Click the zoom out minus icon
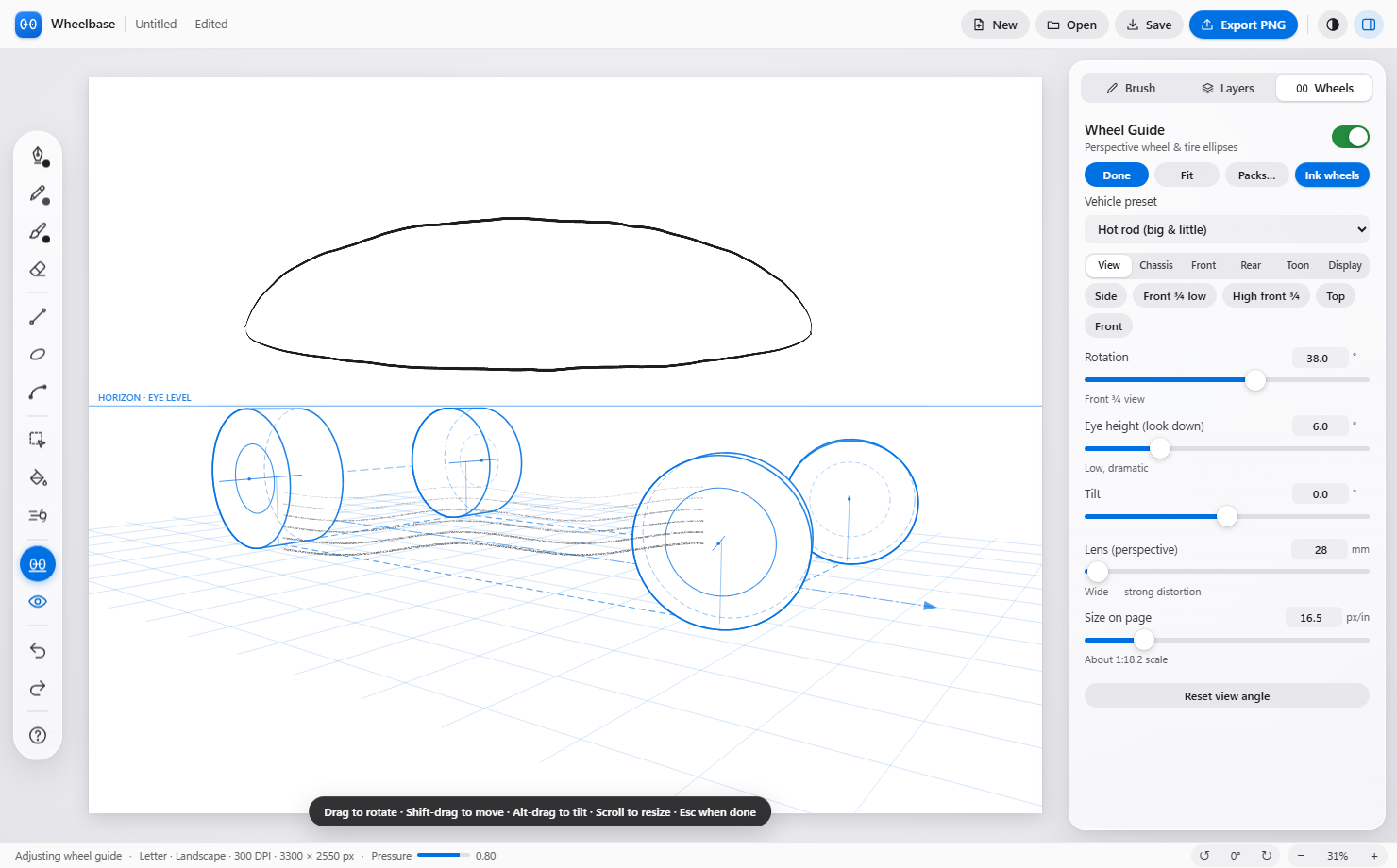This screenshot has height=868, width=1397. 1301,856
